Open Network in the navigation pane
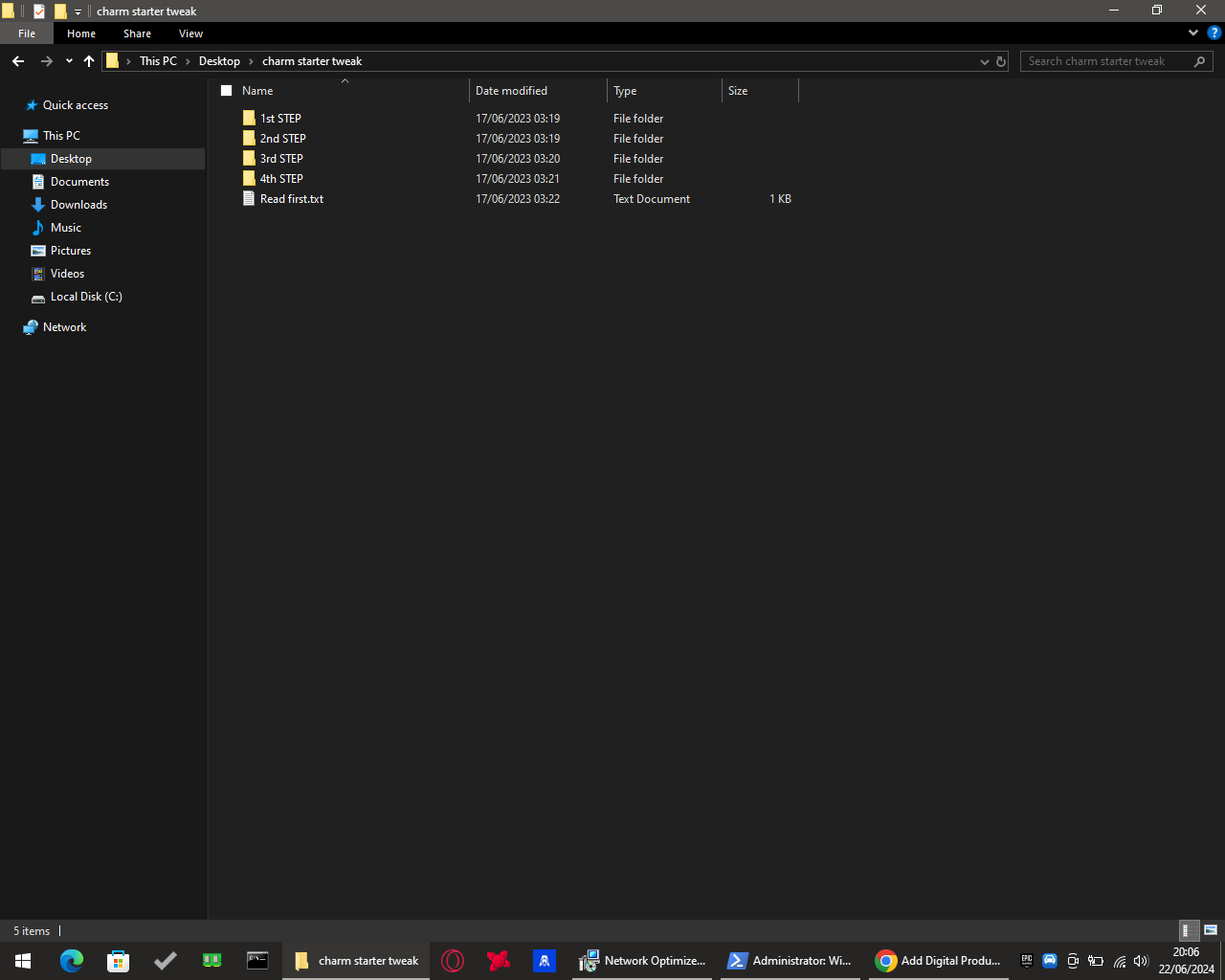Image resolution: width=1225 pixels, height=980 pixels. click(64, 327)
